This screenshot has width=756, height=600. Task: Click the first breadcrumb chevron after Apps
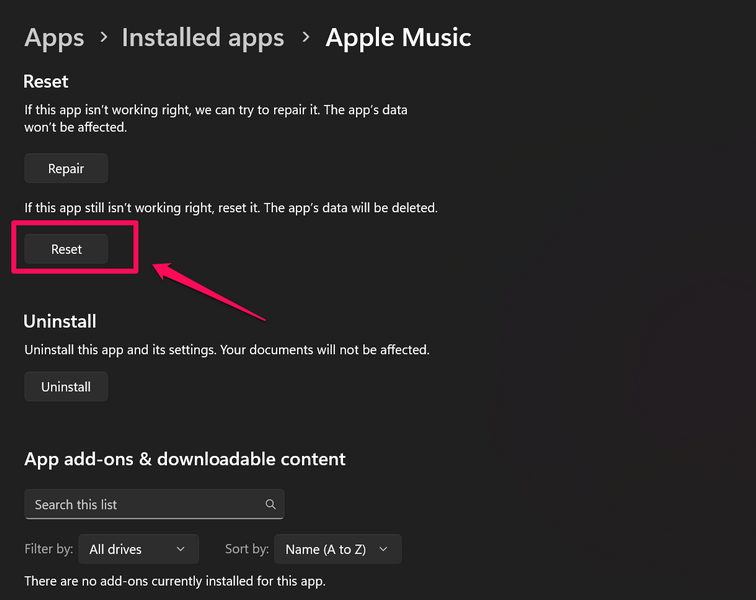click(103, 38)
